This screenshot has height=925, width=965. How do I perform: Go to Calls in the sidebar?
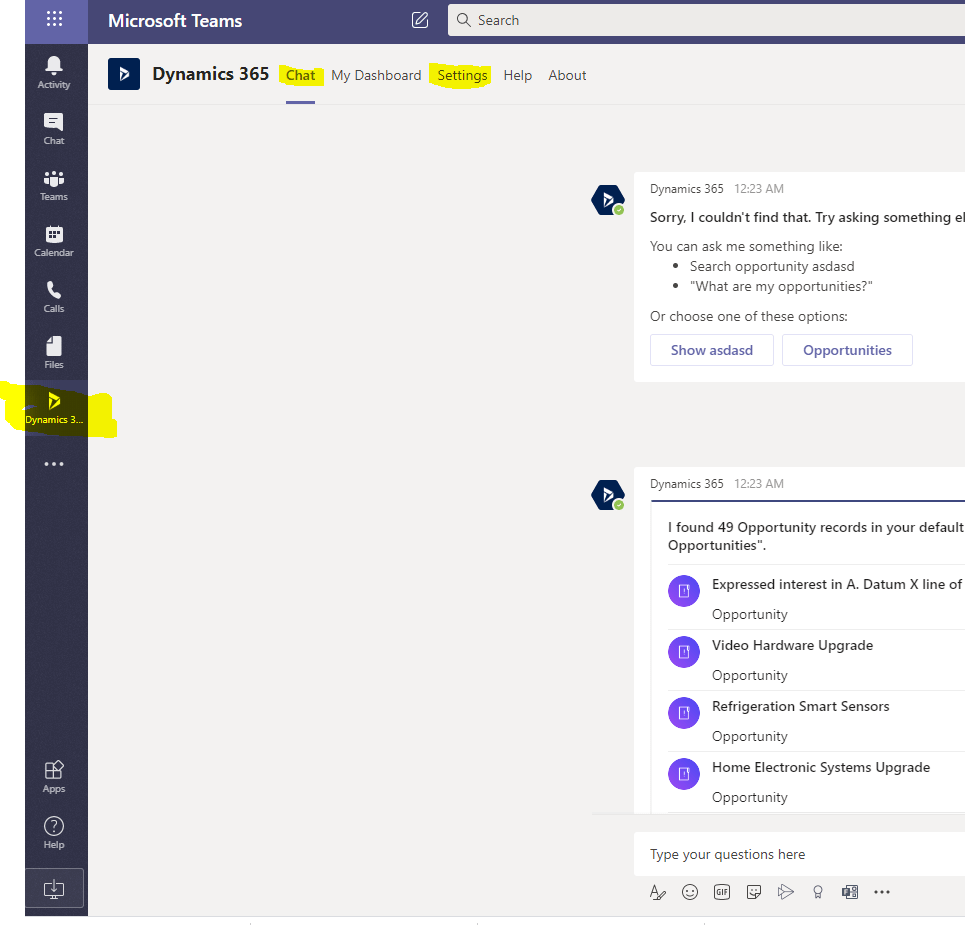click(x=54, y=296)
